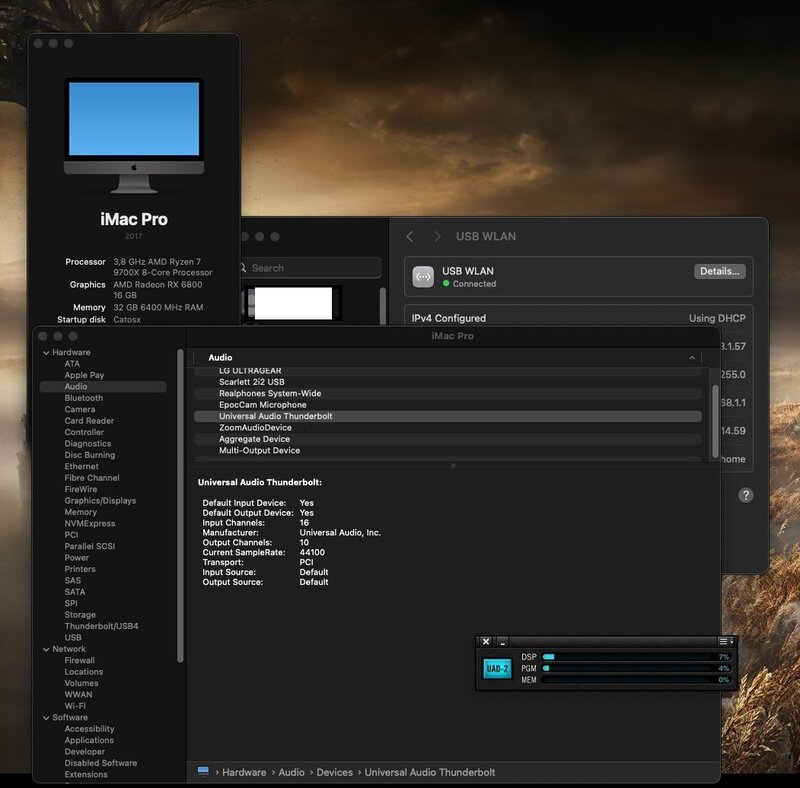
Task: Go back in System Settings
Action: (x=410, y=237)
